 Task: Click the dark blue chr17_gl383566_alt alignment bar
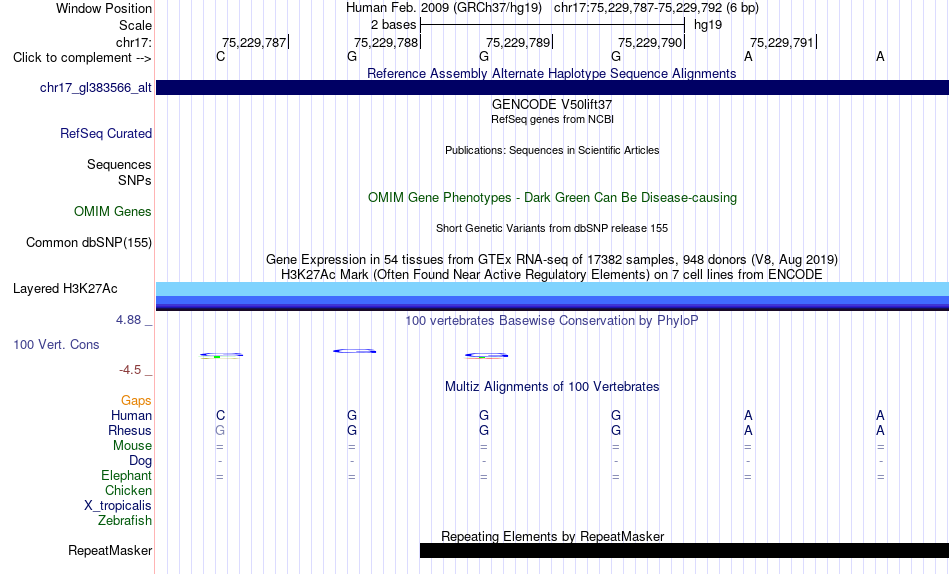552,87
